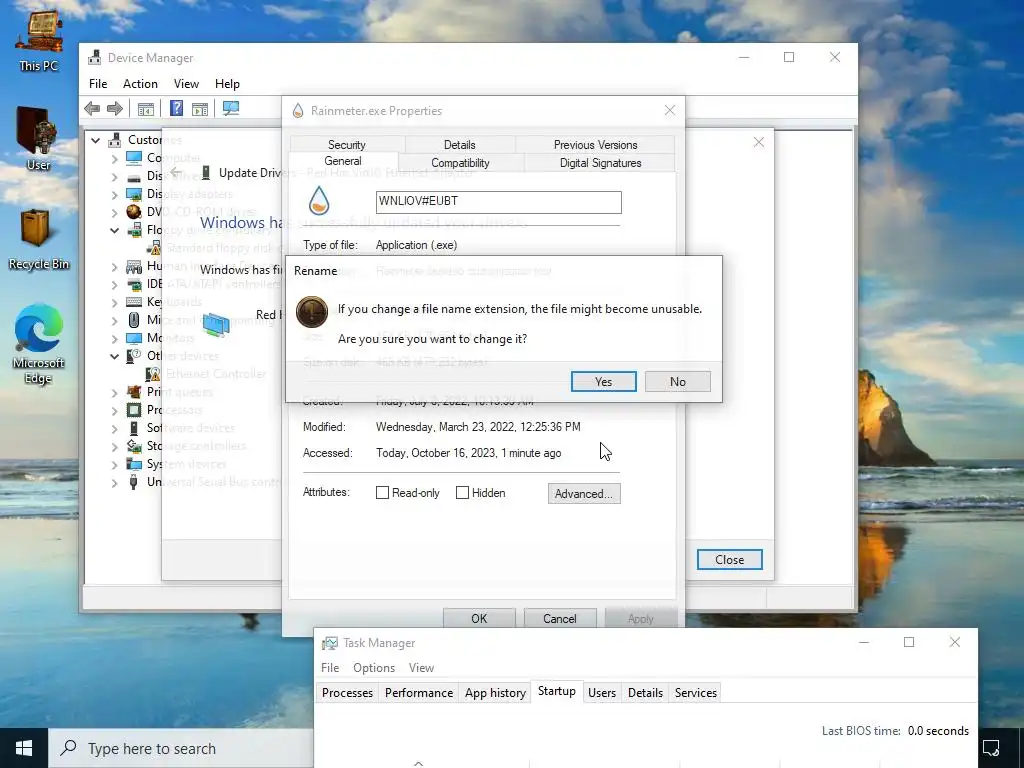Open the View menu in Device Manager
The image size is (1024, 768).
coord(186,84)
